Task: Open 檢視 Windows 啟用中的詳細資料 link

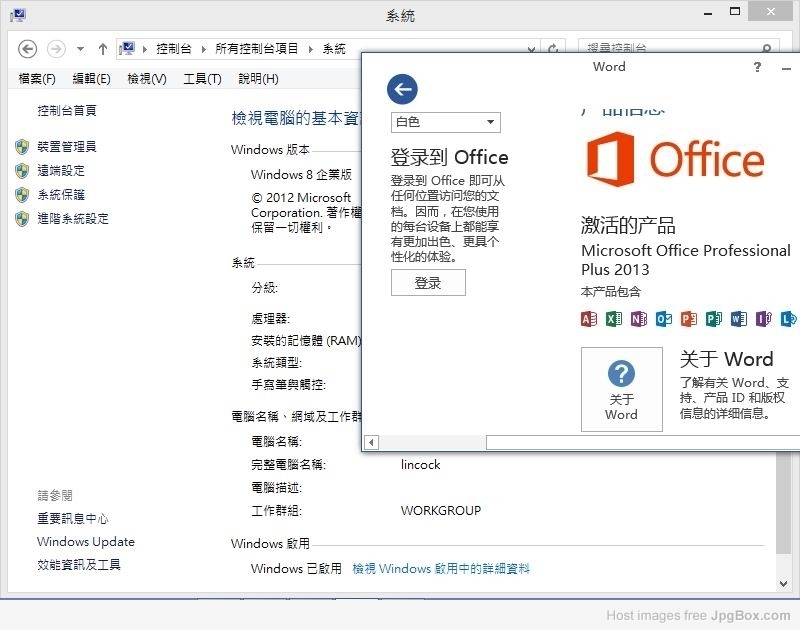Action: pyautogui.click(x=441, y=568)
